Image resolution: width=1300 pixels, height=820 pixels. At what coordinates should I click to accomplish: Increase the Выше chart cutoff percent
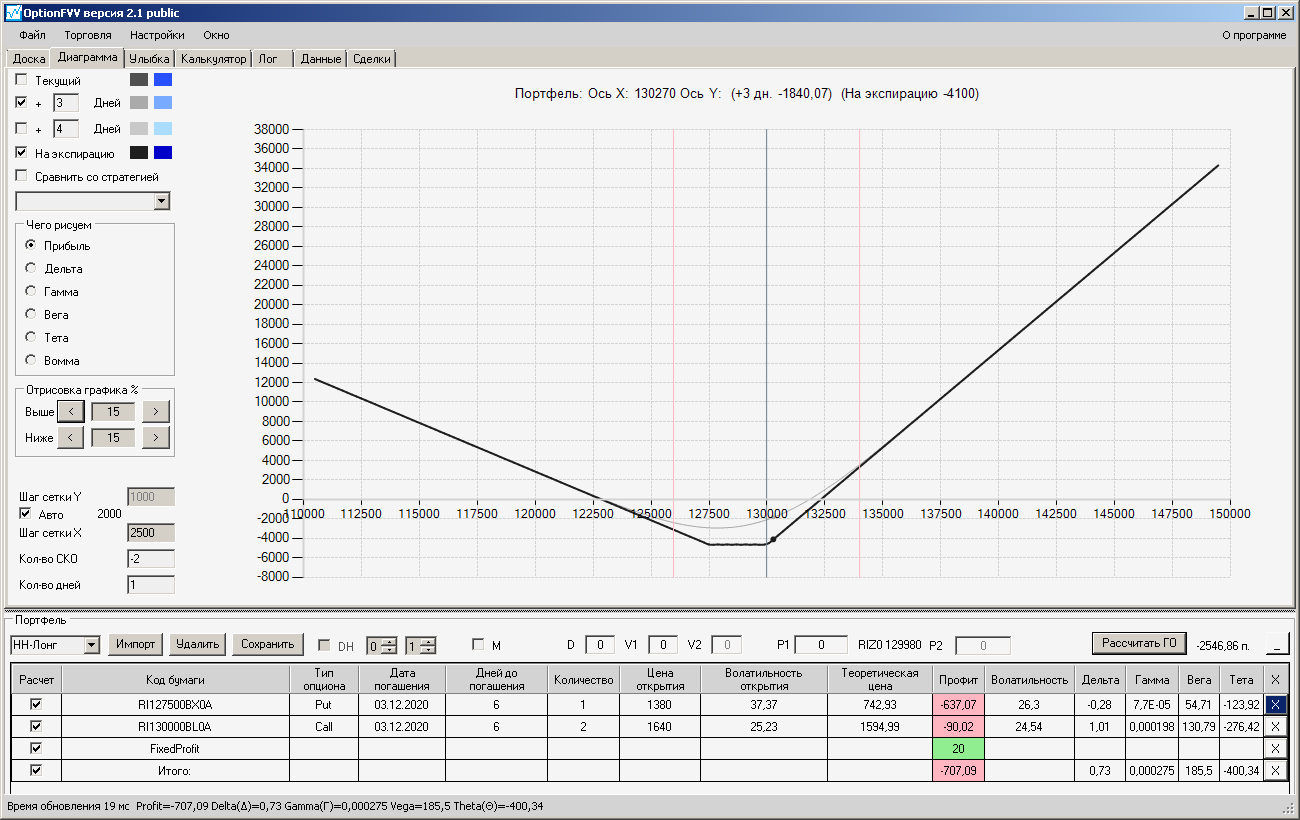(x=156, y=411)
